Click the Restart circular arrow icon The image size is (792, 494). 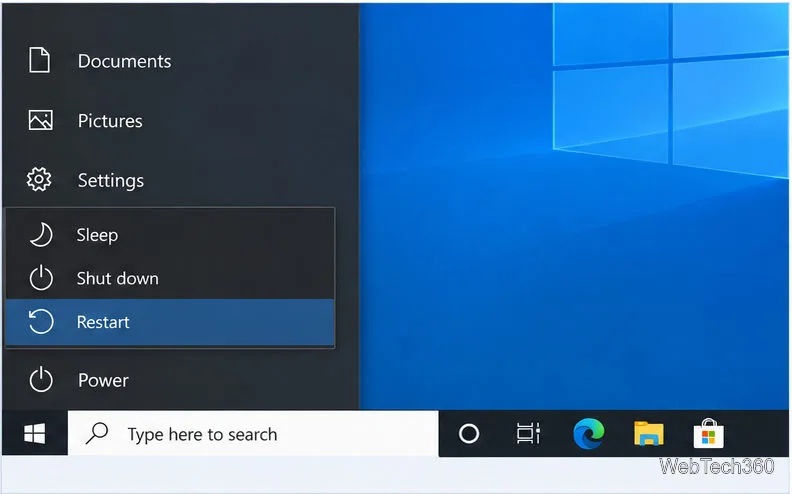coord(41,322)
